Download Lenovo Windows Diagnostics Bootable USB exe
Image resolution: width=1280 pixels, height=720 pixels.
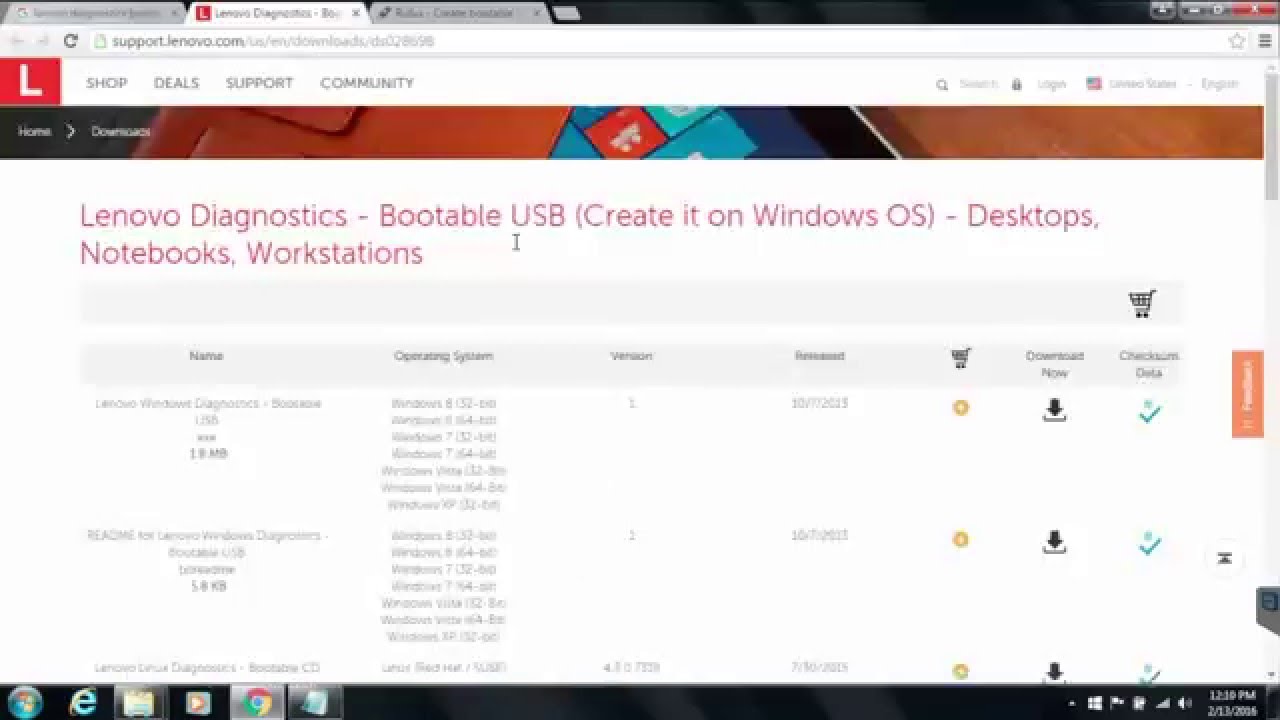point(1054,410)
